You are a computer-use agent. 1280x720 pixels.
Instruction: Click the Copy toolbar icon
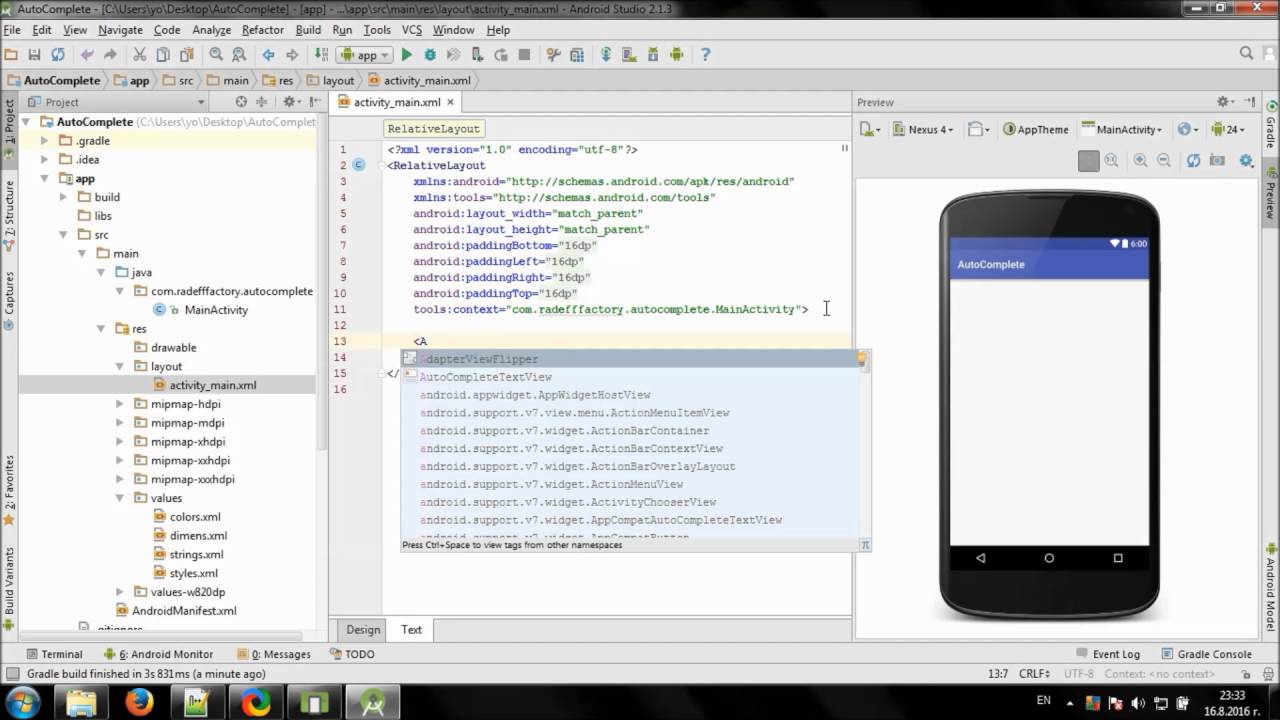click(x=162, y=55)
